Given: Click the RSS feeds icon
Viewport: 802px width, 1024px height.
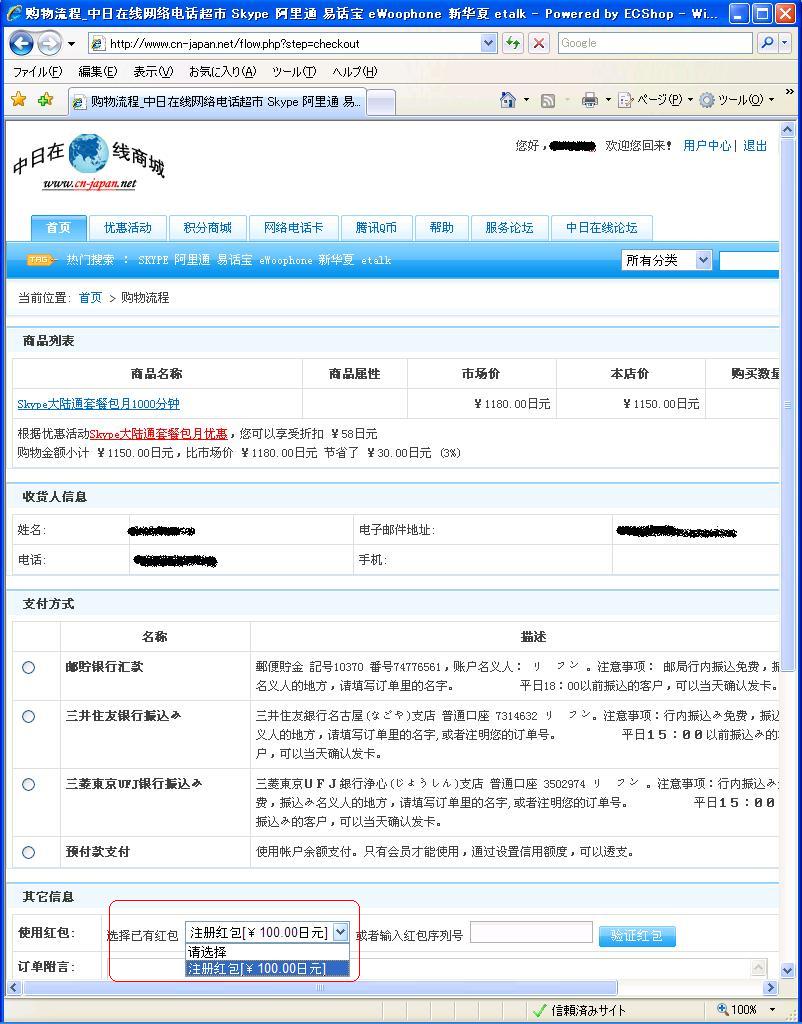Looking at the screenshot, I should pyautogui.click(x=548, y=101).
